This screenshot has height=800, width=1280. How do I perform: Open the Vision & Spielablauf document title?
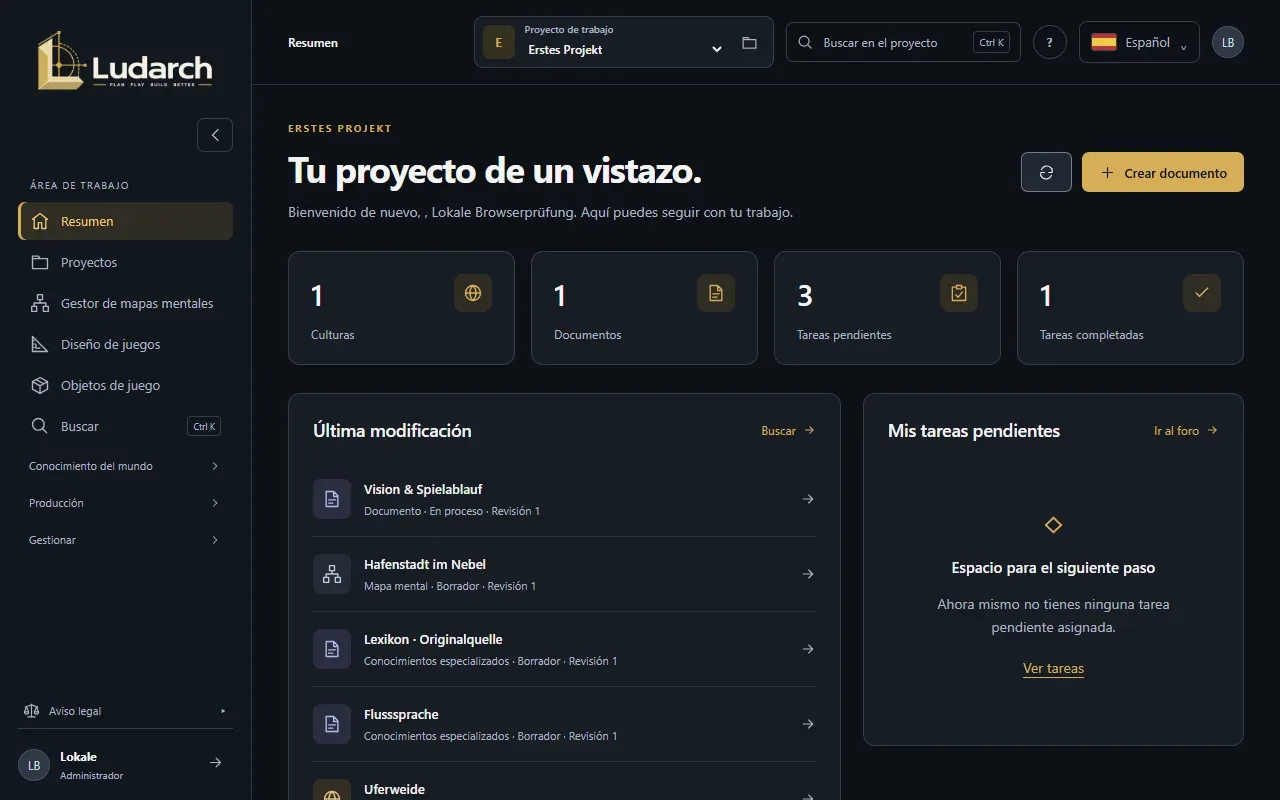[x=423, y=489]
